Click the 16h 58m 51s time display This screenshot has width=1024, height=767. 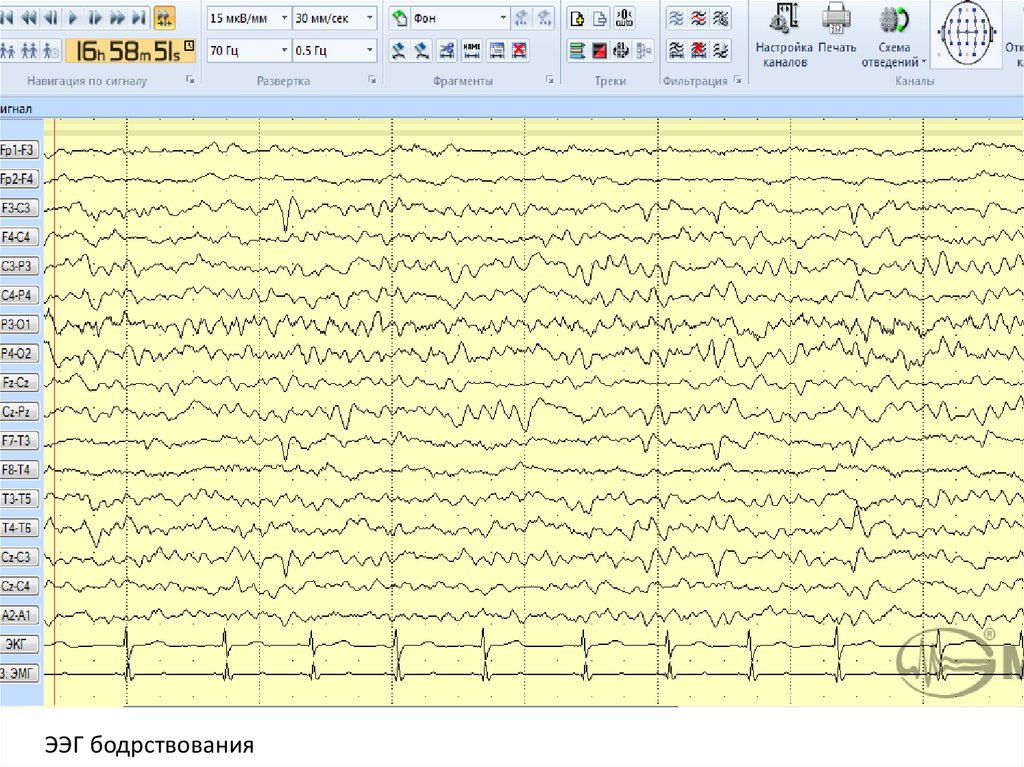(121, 50)
